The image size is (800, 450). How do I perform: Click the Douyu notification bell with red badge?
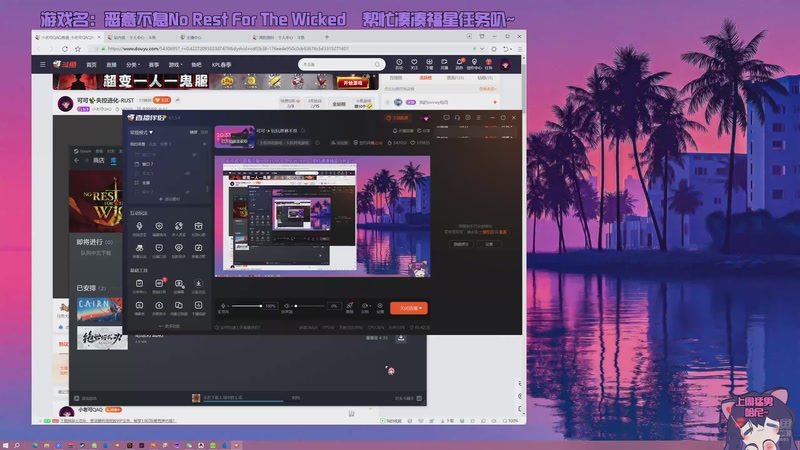(x=459, y=62)
